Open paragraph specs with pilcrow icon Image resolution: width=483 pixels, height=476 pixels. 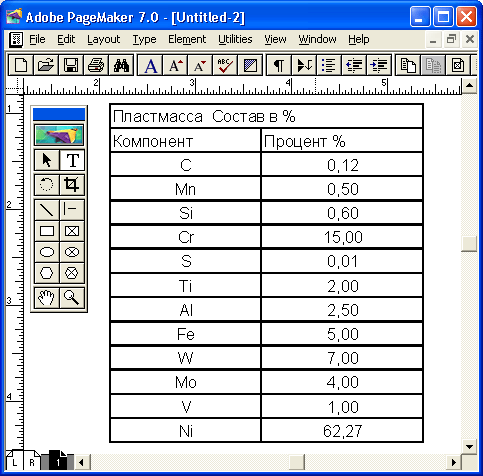click(279, 65)
